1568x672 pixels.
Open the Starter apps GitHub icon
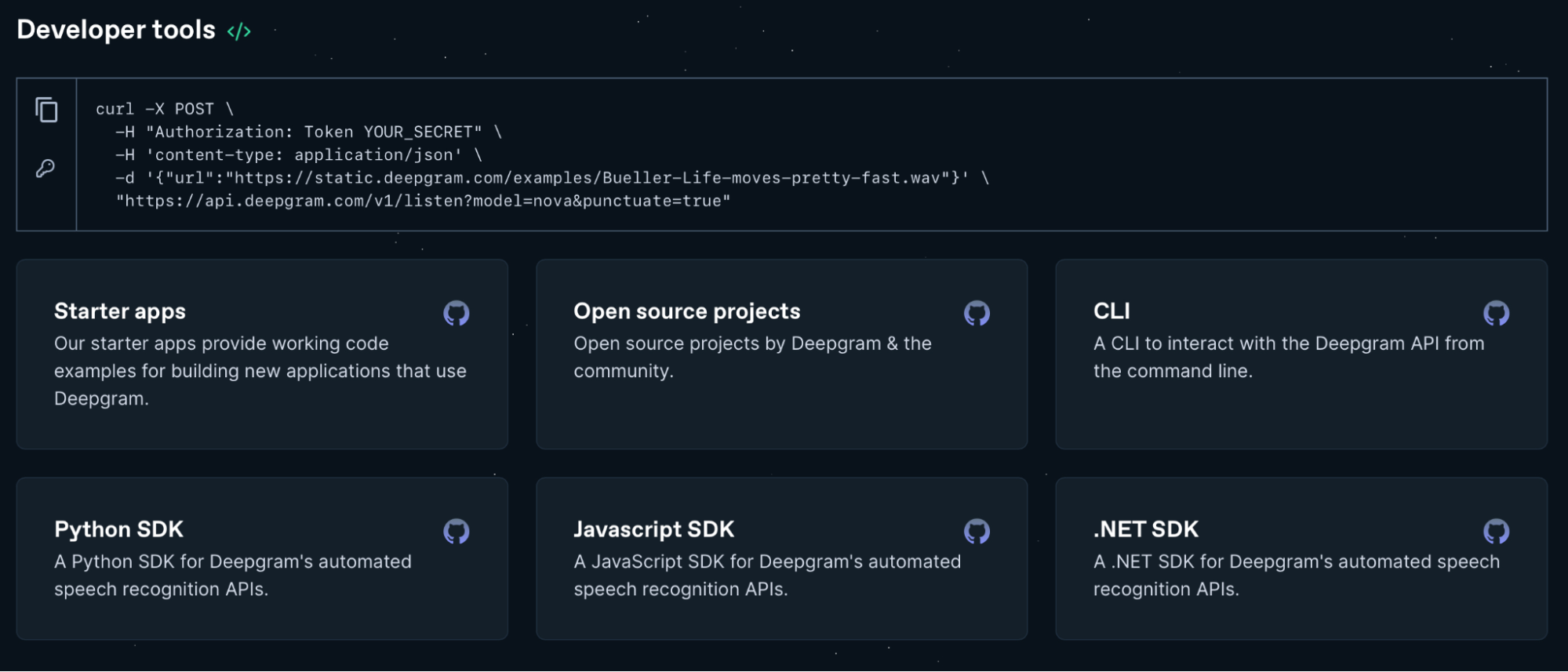tap(457, 313)
